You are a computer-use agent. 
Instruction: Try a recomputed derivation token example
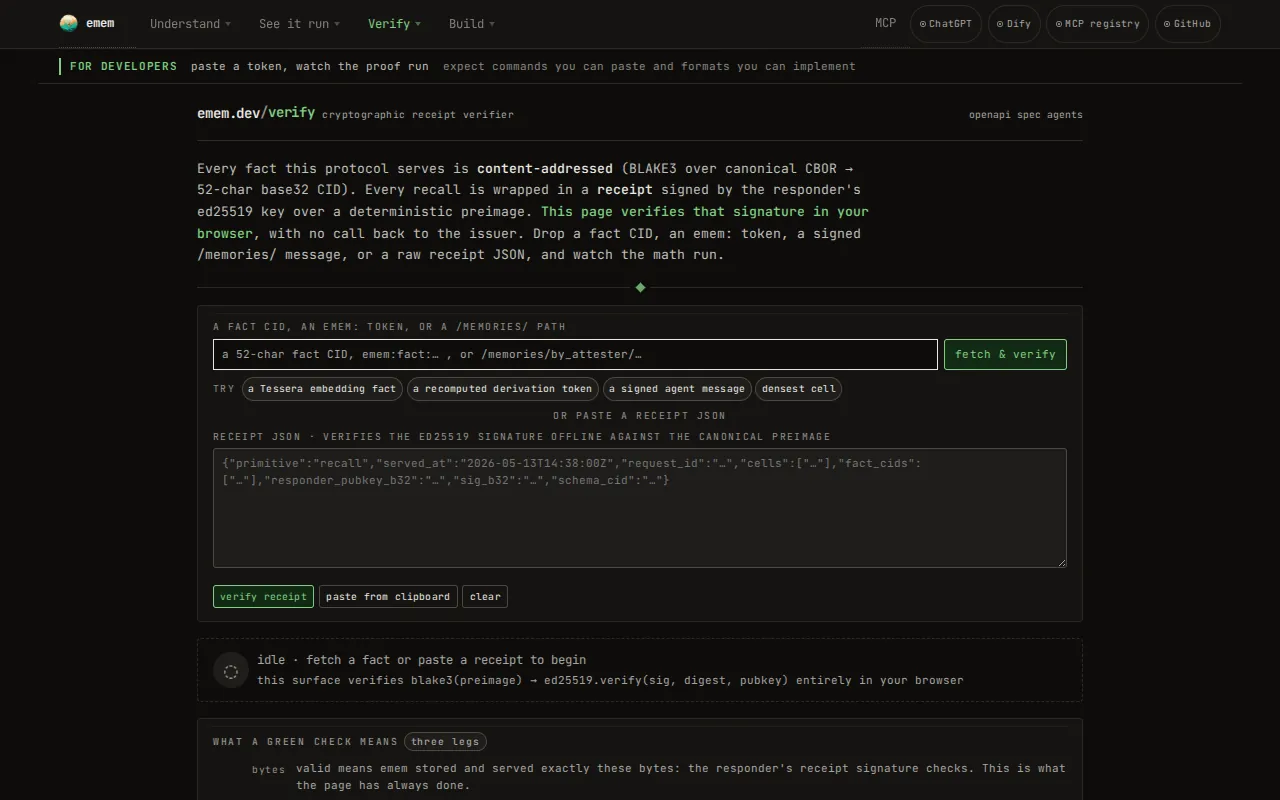pos(502,389)
